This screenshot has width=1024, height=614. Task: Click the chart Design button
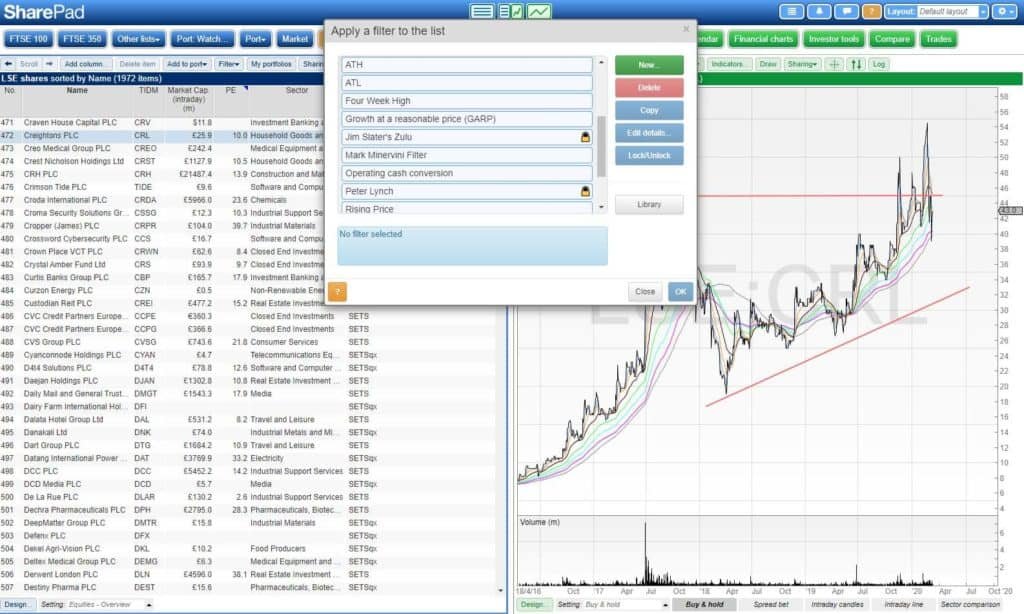click(x=534, y=605)
